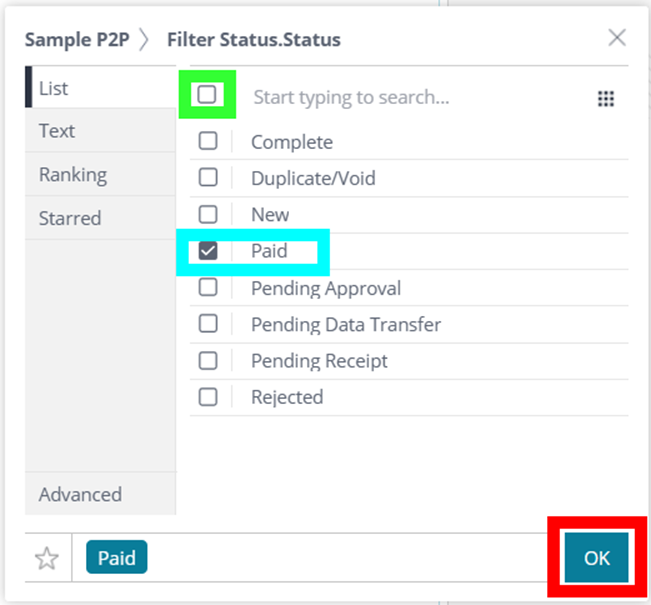Click the Paid filter tag
The height and width of the screenshot is (605, 651).
[x=117, y=557]
